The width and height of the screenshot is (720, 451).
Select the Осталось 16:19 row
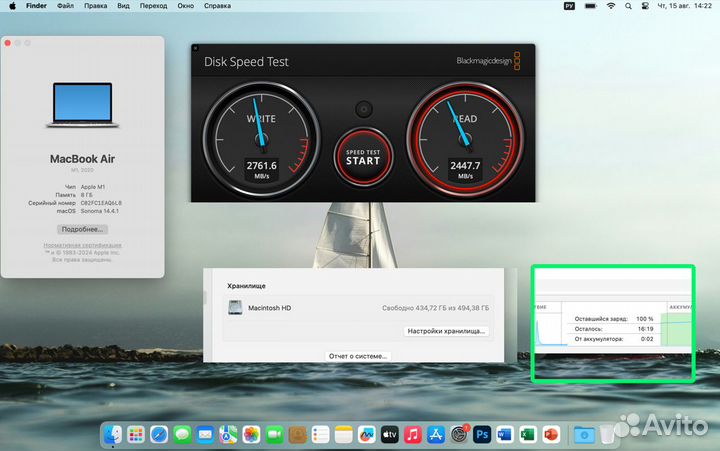pyautogui.click(x=614, y=329)
